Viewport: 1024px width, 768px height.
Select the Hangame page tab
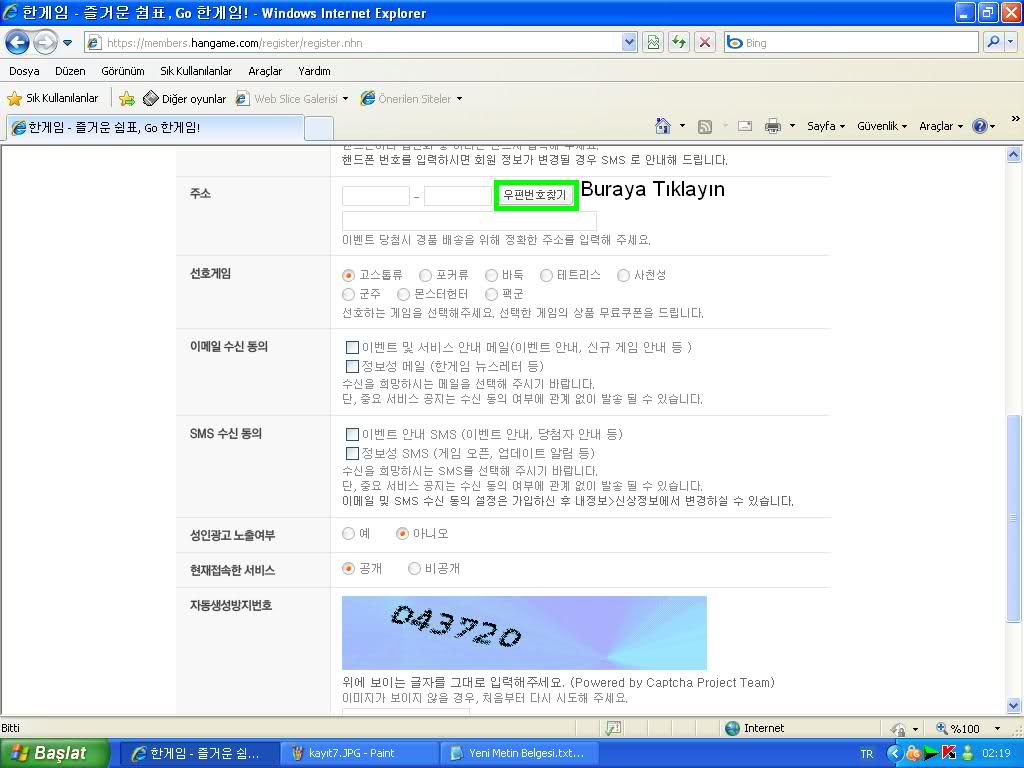coord(155,127)
